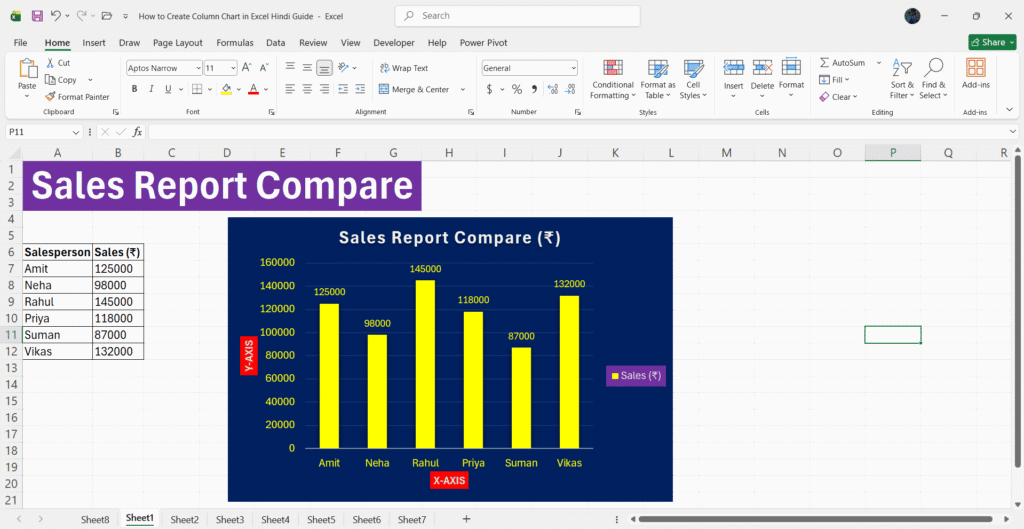Toggle bold formatting
The height and width of the screenshot is (529, 1024).
(135, 89)
